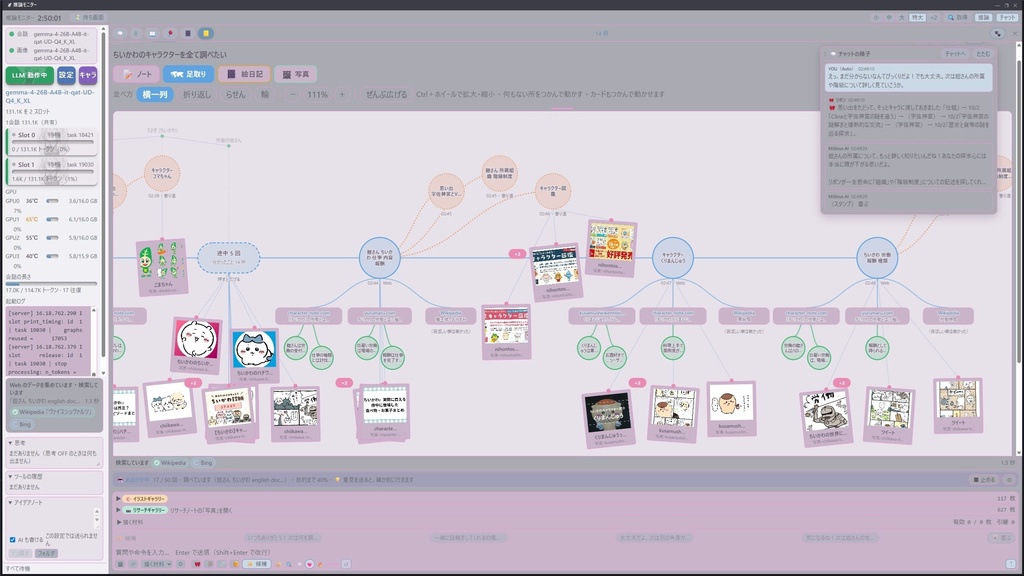Switch to the 写真 tab
This screenshot has width=1024, height=576.
[296, 74]
